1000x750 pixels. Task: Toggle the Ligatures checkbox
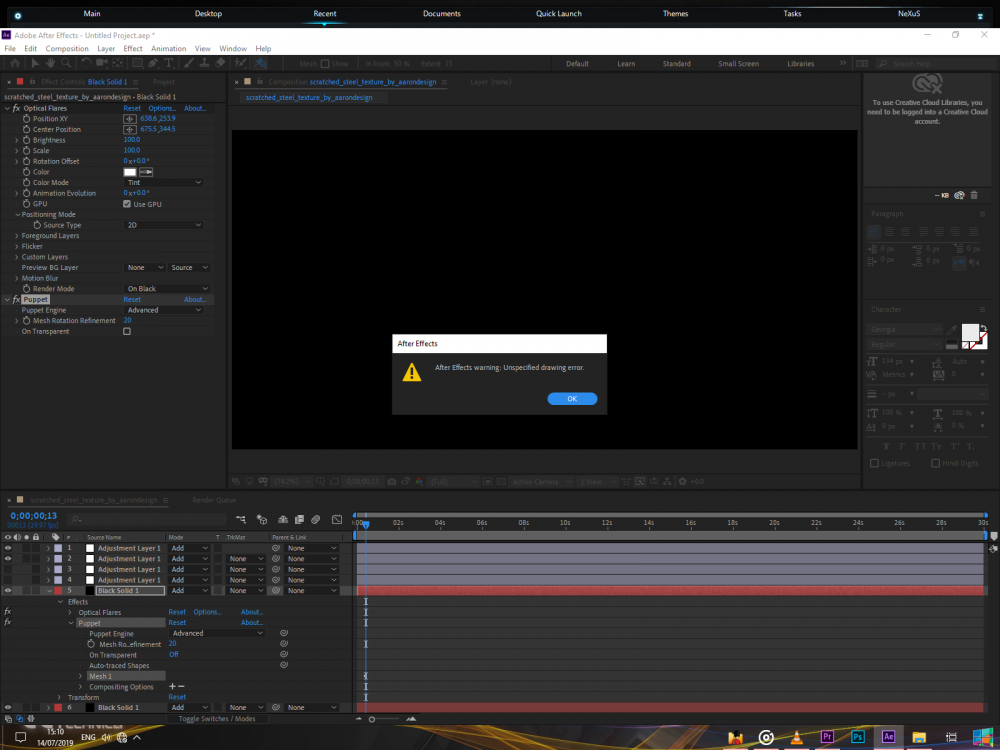(x=874, y=463)
